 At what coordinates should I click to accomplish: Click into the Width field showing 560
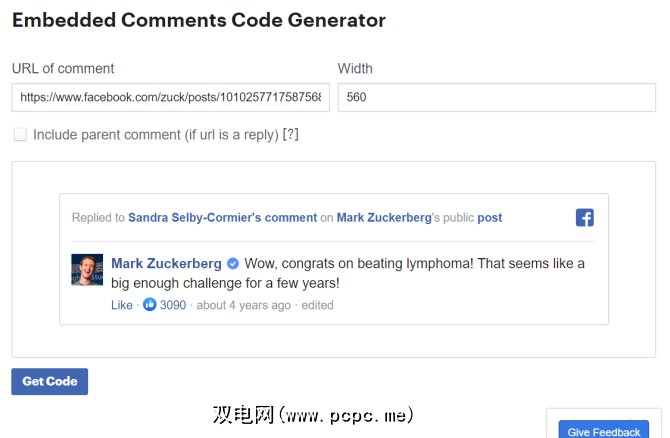point(496,97)
